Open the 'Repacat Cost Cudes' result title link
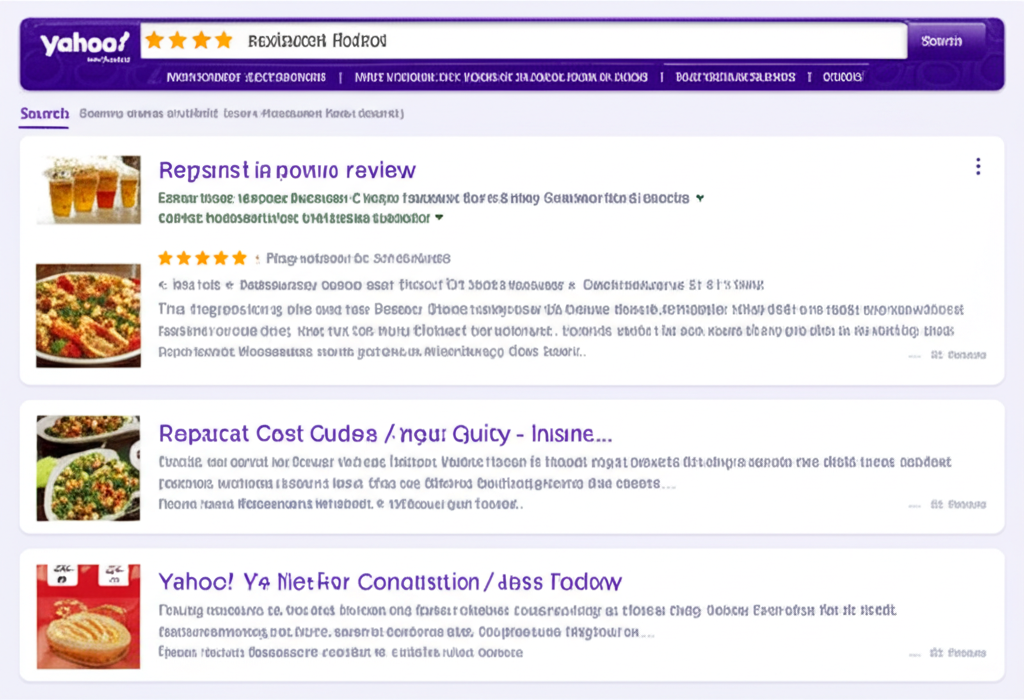Image resolution: width=1024 pixels, height=700 pixels. click(x=385, y=434)
